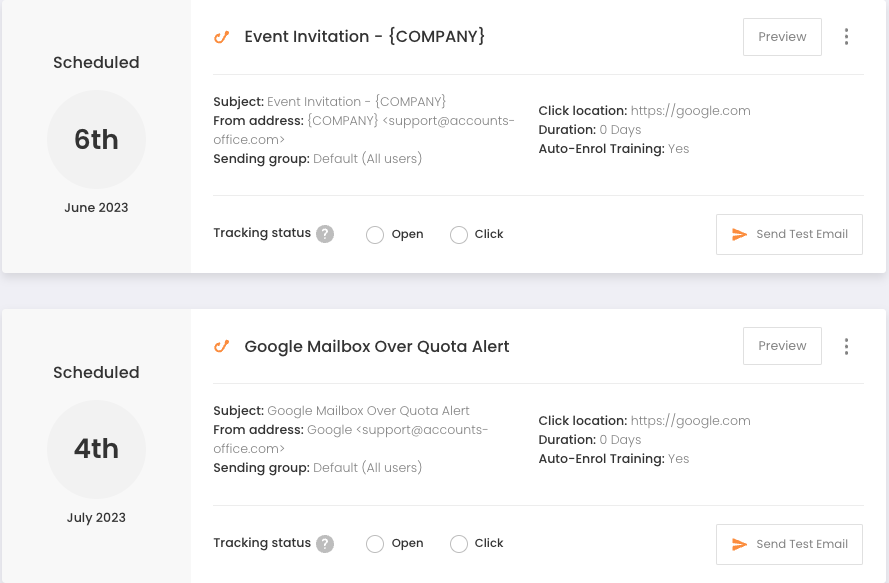Click the phishing hook icon beside Event Invitation
This screenshot has height=583, width=889.
221,37
